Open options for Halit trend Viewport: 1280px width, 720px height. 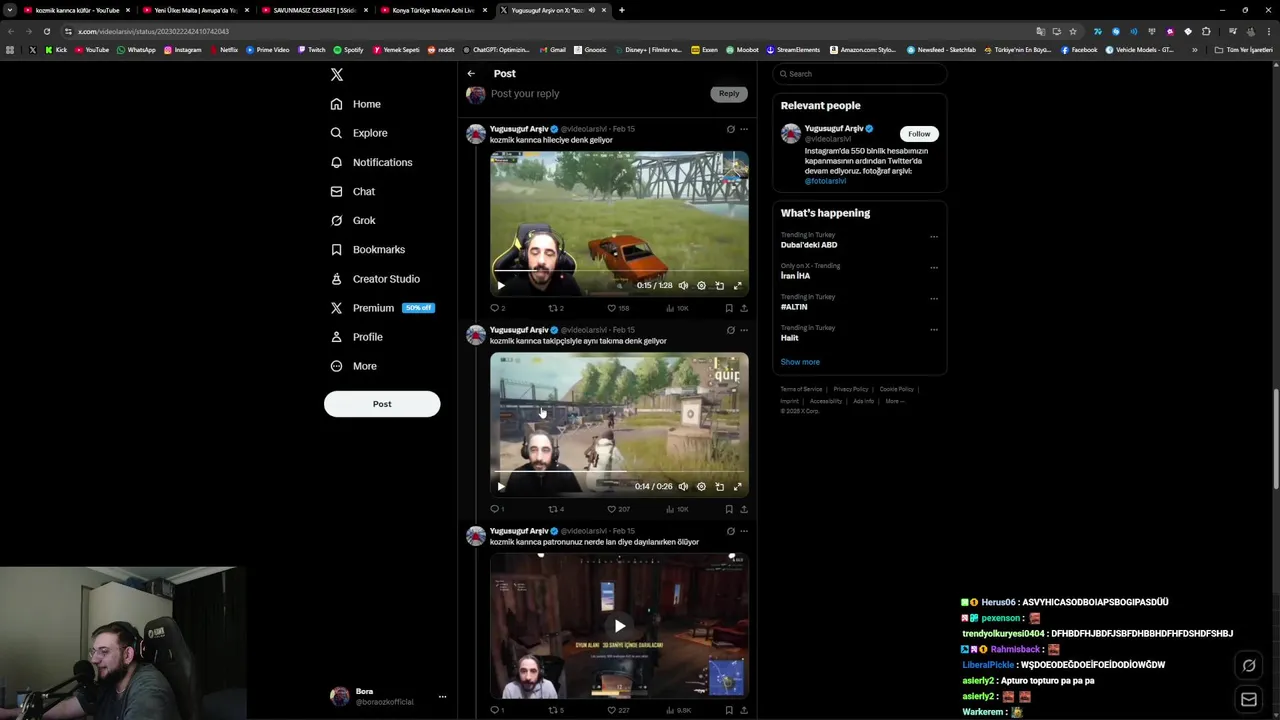[934, 330]
